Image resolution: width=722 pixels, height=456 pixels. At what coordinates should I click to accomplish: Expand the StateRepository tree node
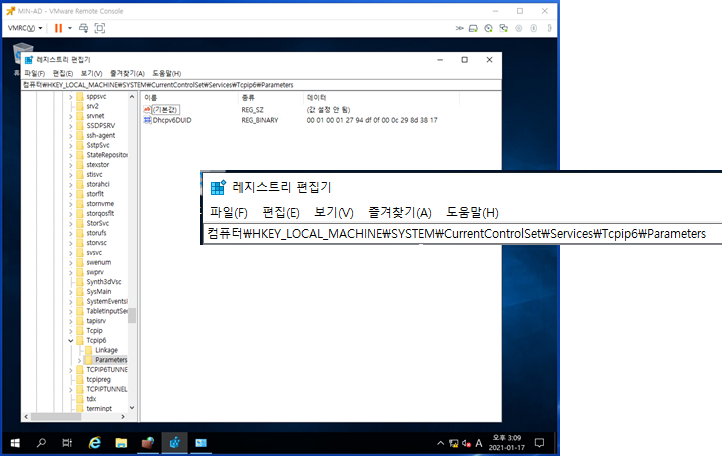point(70,155)
